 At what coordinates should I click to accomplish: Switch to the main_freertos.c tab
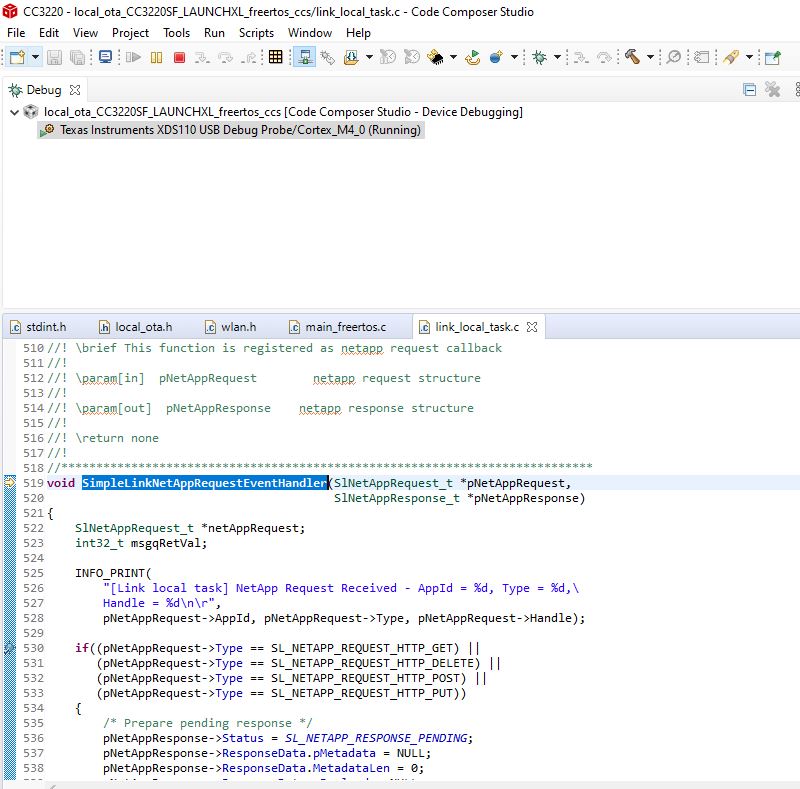pyautogui.click(x=344, y=327)
